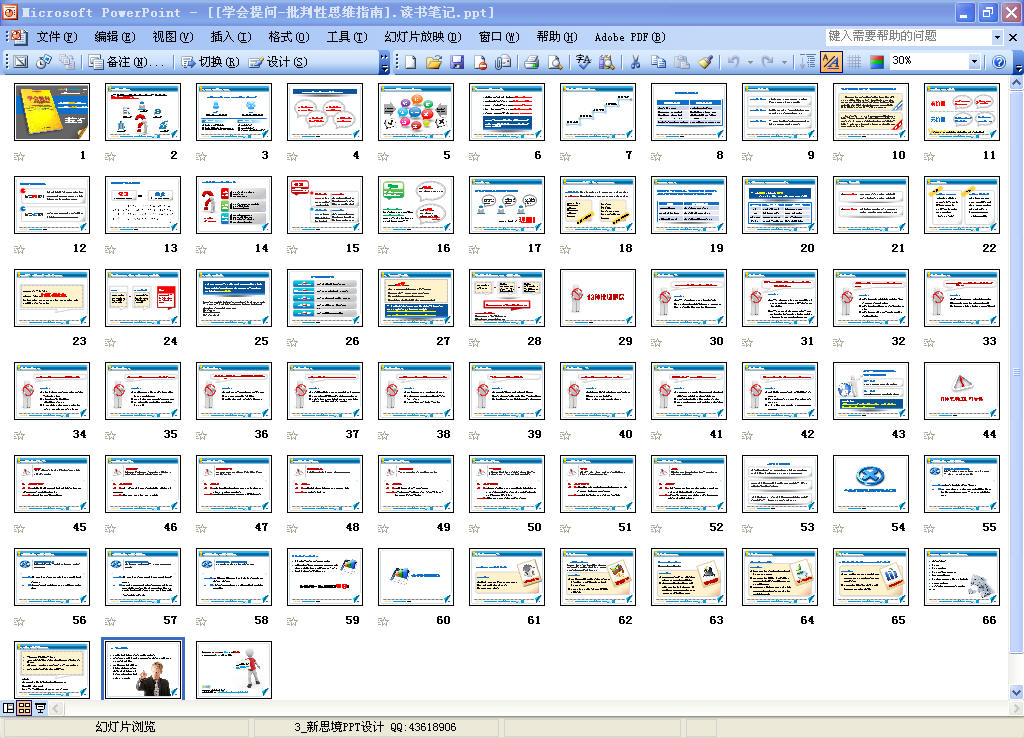The width and height of the screenshot is (1024, 738).
Task: Toggle the Color/Grayscale button
Action: [x=877, y=61]
